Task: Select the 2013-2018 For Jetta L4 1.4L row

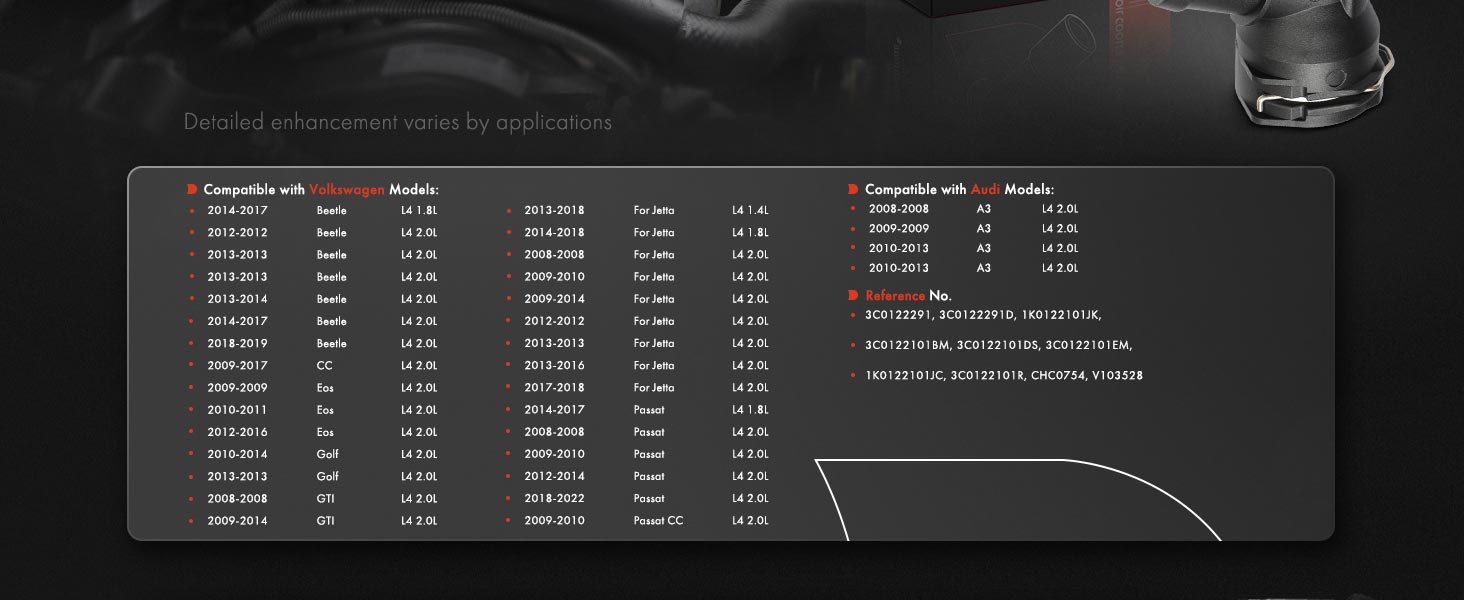Action: (638, 211)
